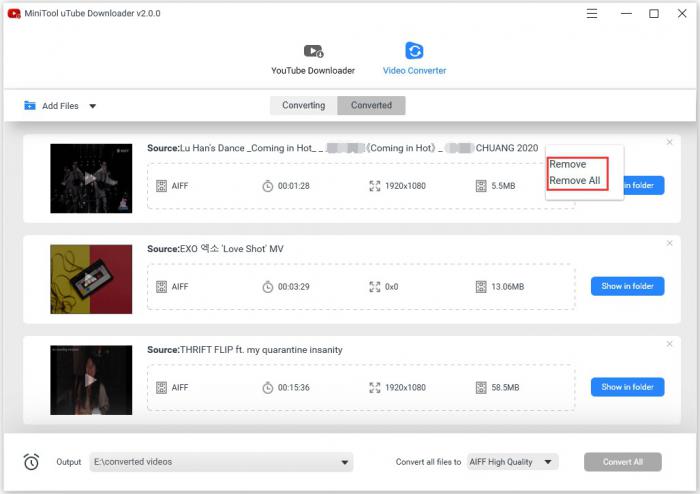Open the AIFF High Quality format dropdown
This screenshot has width=700, height=494.
(547, 462)
